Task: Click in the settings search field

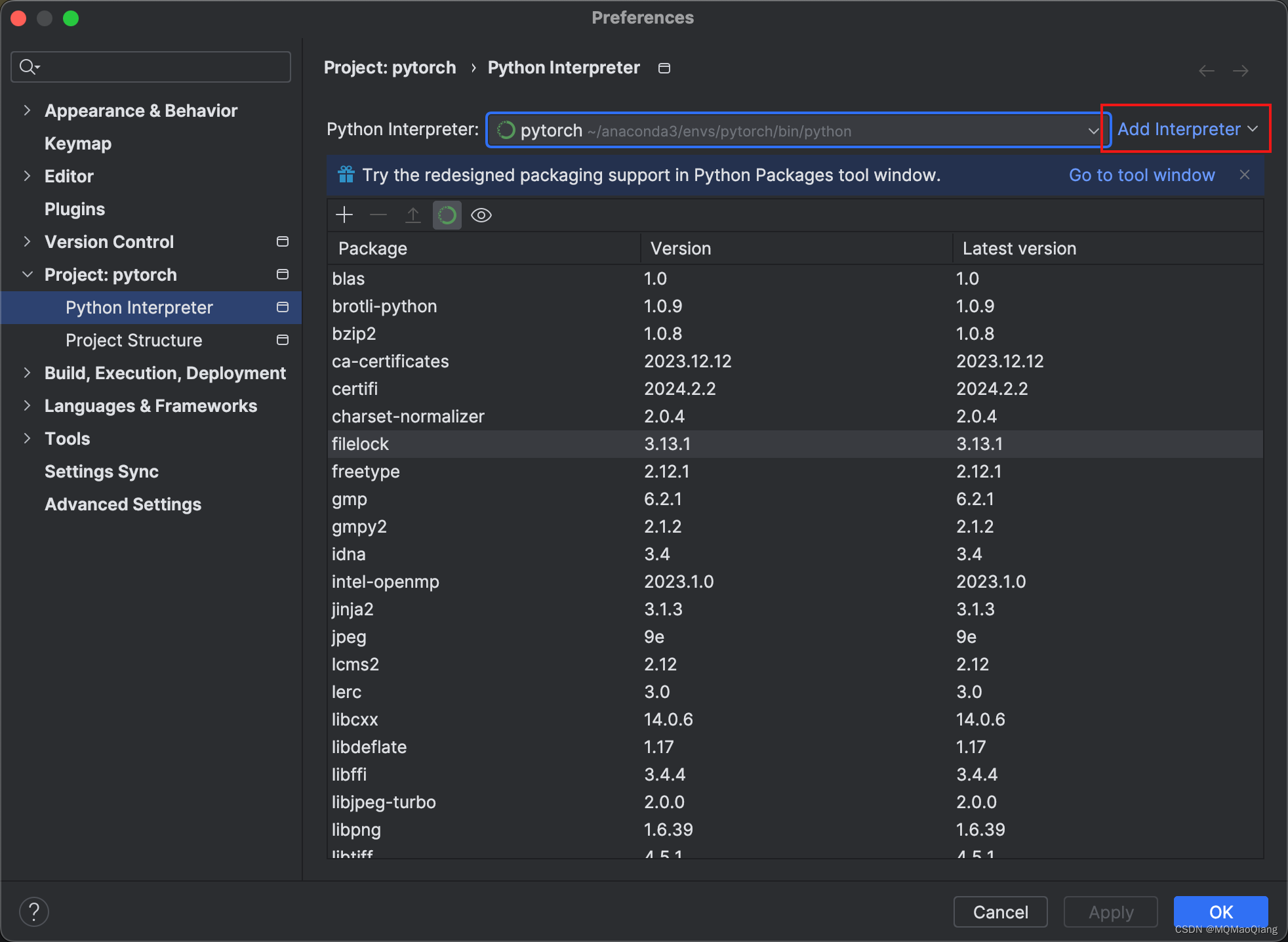Action: [151, 67]
